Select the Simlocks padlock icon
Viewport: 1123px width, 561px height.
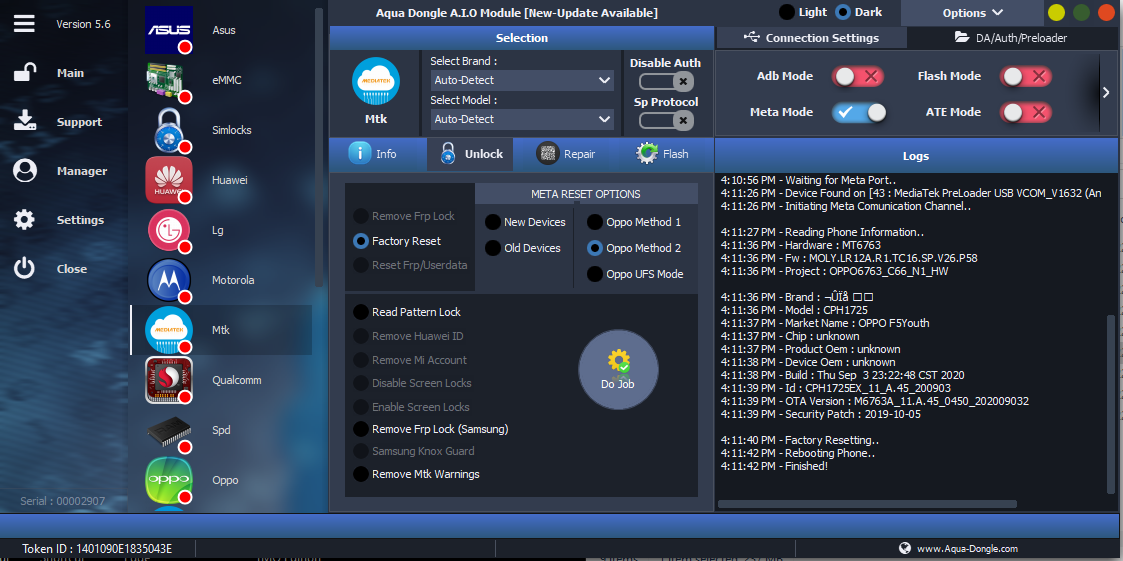coord(169,130)
